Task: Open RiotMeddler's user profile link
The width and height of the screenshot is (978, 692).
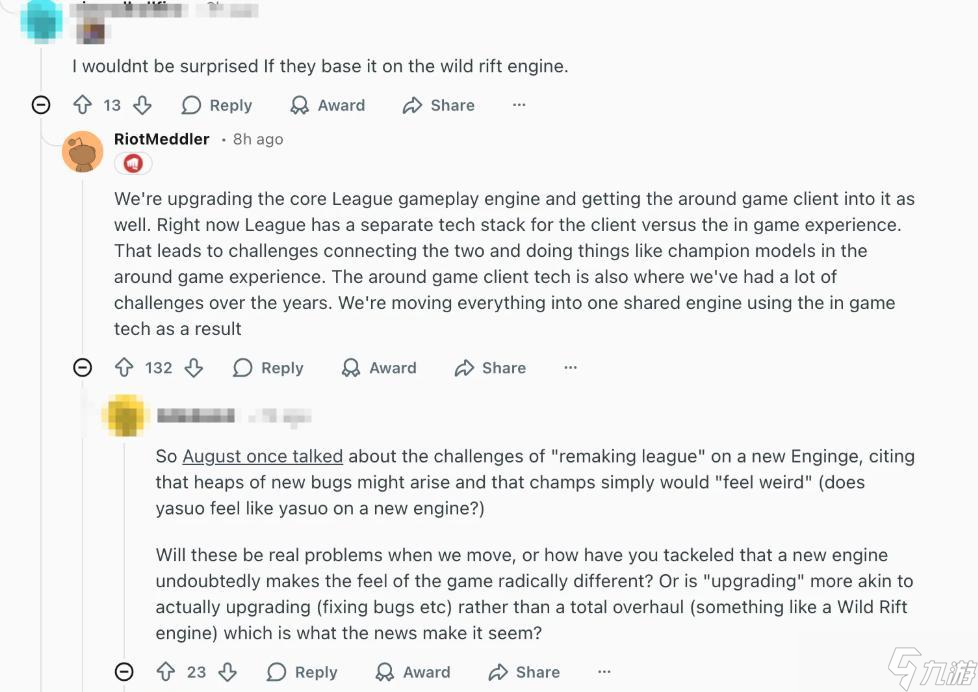Action: pyautogui.click(x=161, y=139)
